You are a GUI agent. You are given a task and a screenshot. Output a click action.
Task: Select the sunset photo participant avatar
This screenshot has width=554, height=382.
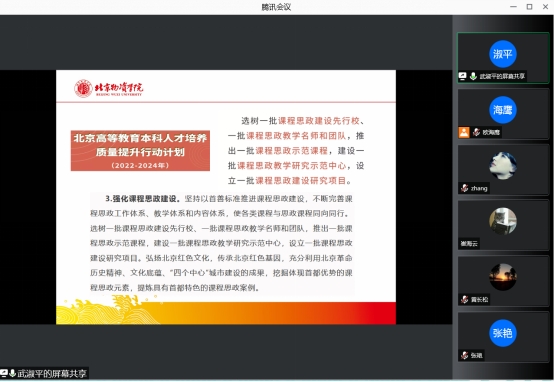[x=503, y=277]
